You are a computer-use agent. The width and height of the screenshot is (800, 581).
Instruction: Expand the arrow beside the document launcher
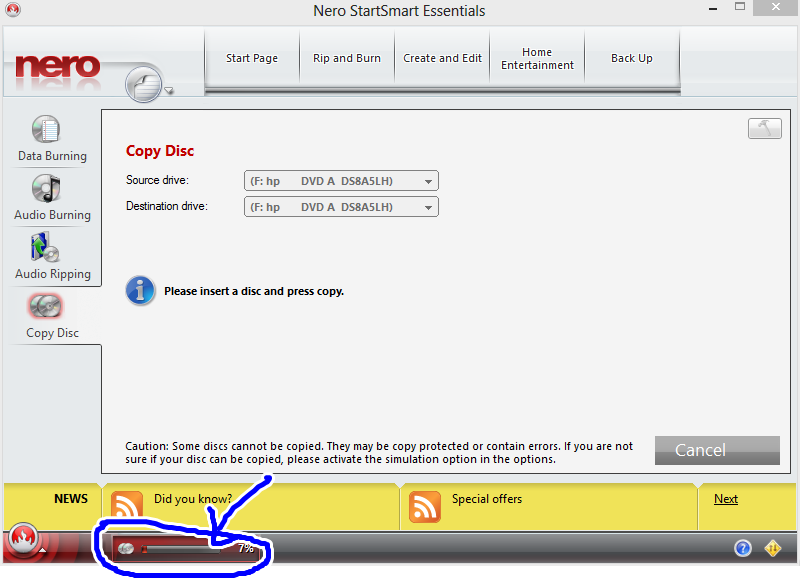point(169,91)
